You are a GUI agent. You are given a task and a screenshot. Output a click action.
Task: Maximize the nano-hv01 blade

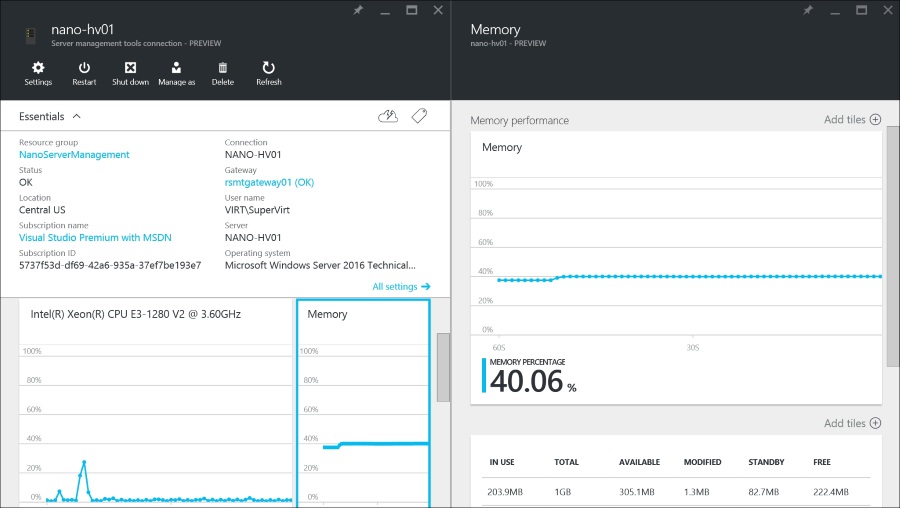[x=412, y=10]
